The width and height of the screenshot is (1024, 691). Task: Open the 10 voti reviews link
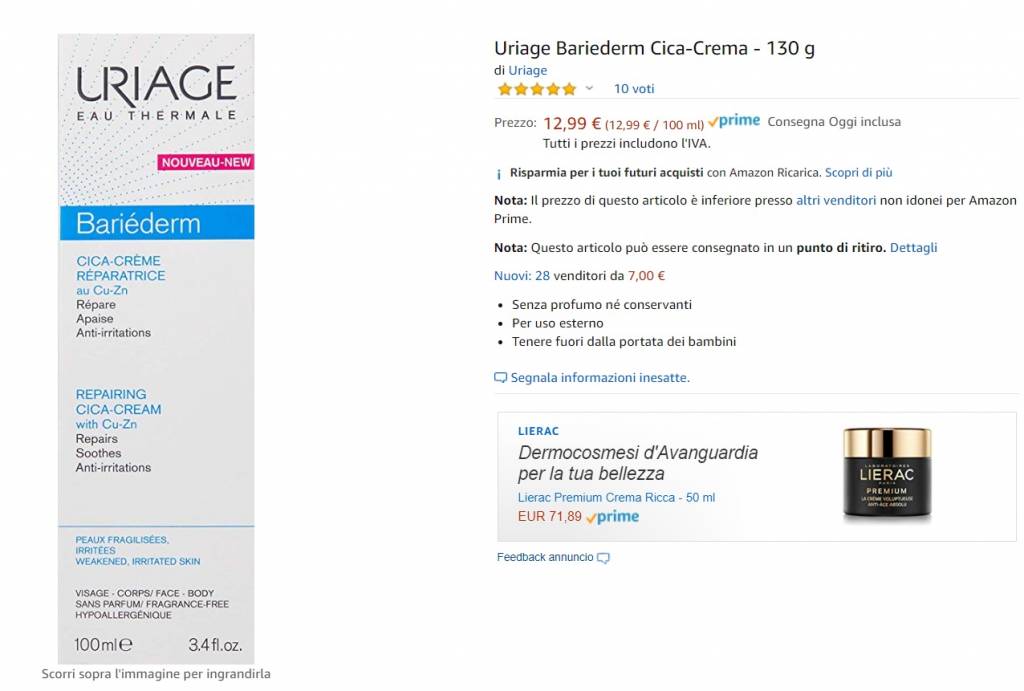coord(634,89)
